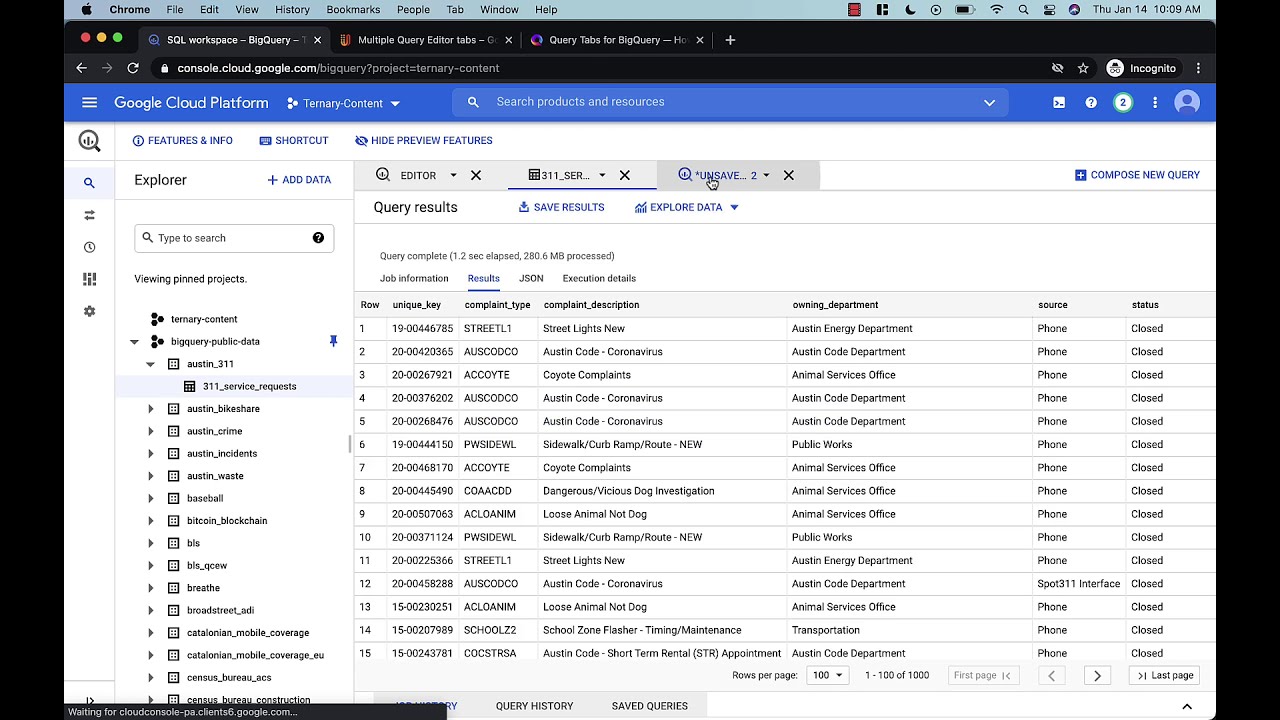Open the rows per page dropdown
1280x720 pixels.
click(x=828, y=675)
